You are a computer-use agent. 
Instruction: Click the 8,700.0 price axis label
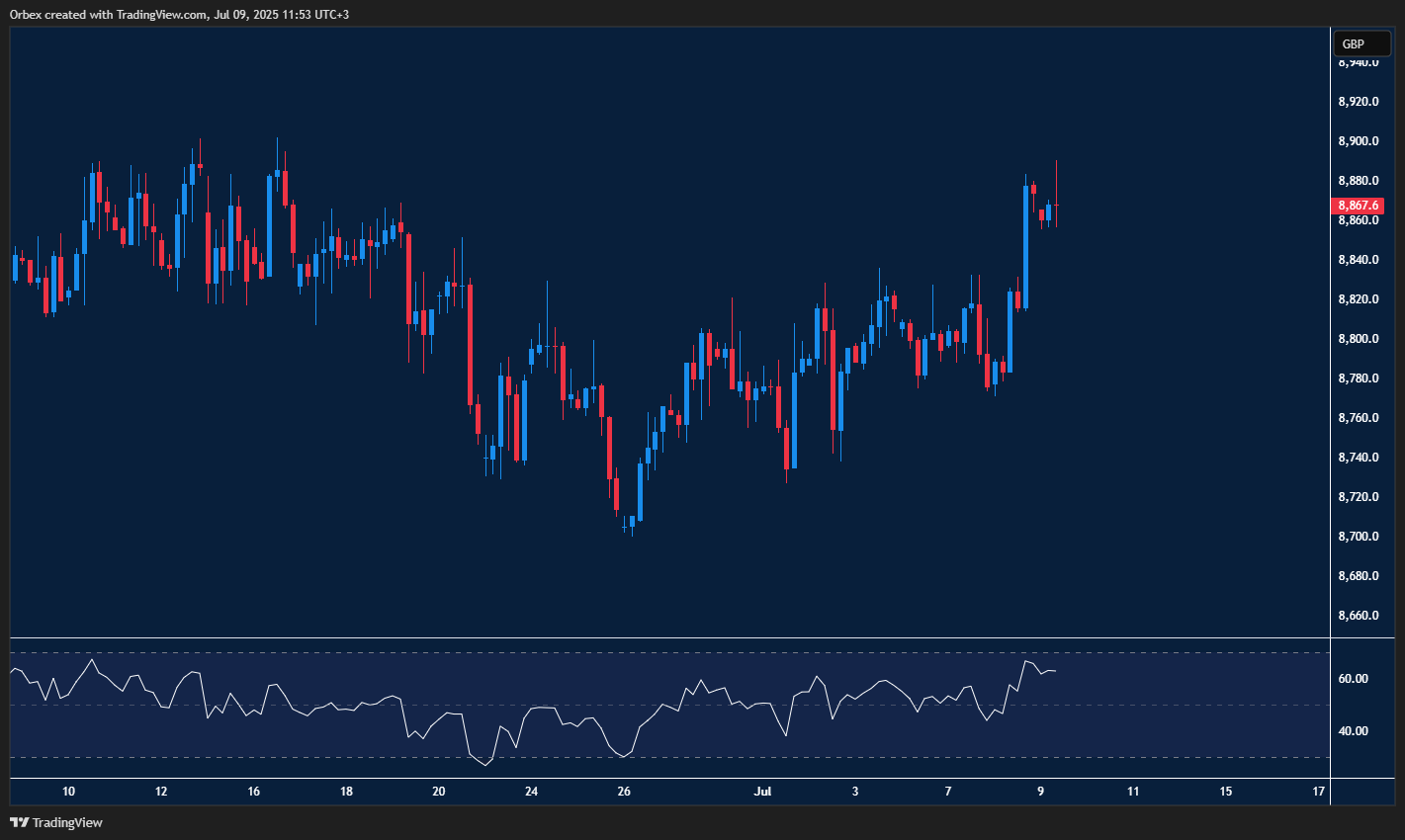pos(1357,536)
